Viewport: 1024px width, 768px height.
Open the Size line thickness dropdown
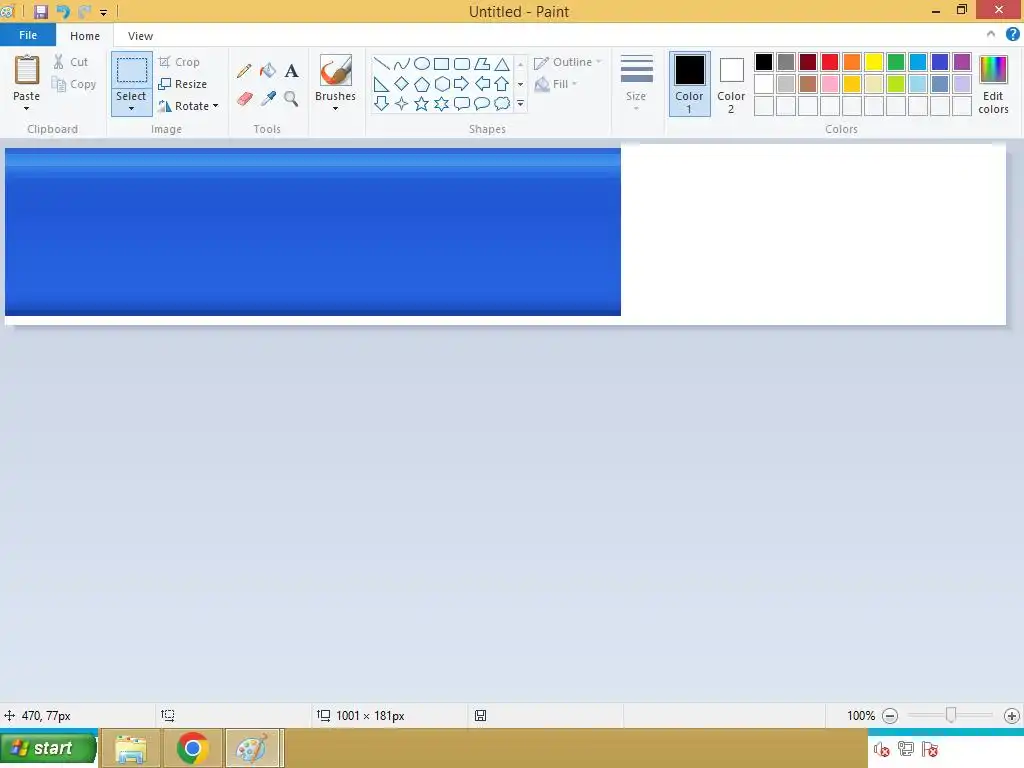click(636, 84)
